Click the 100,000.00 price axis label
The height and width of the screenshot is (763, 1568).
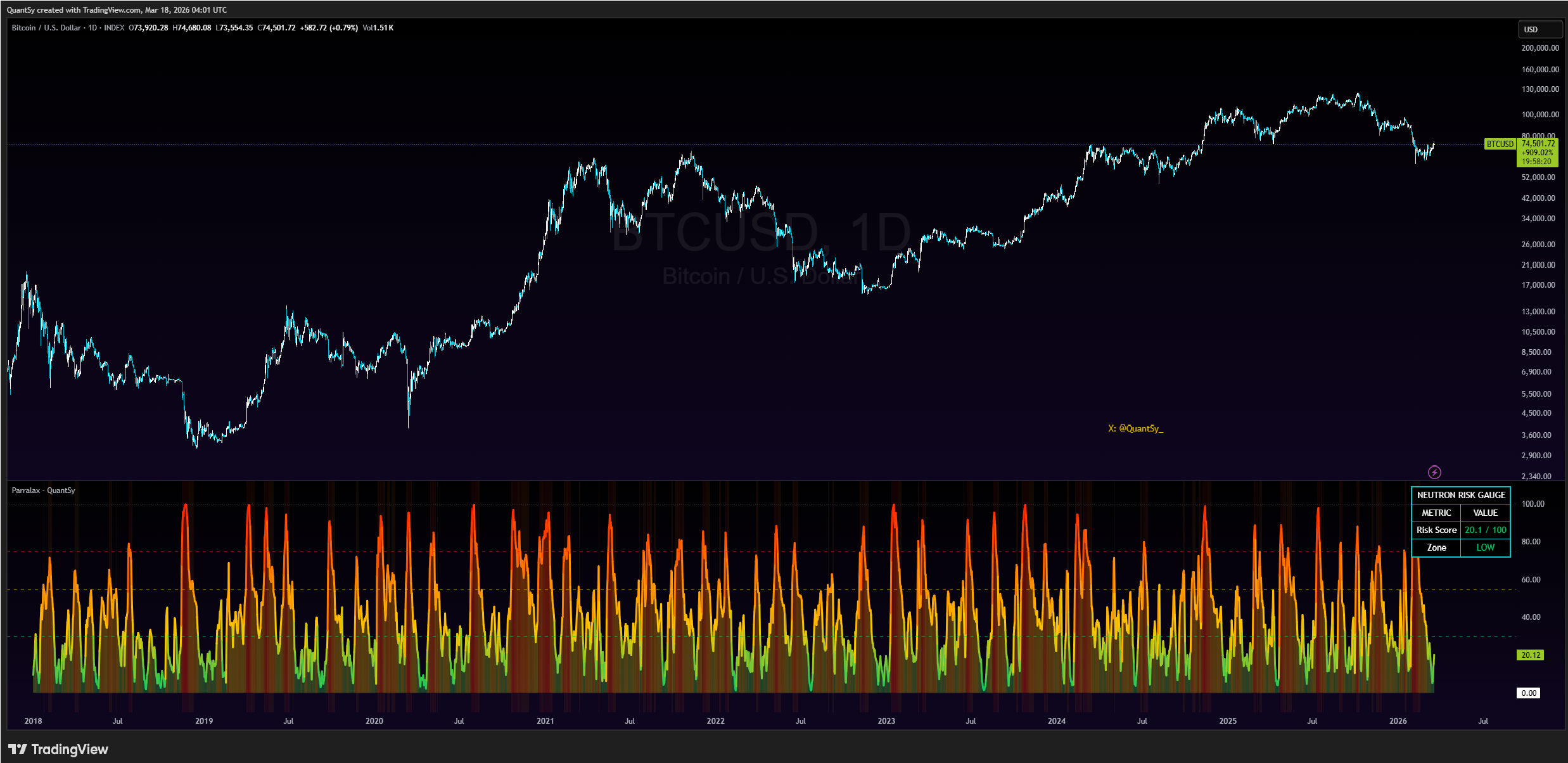tap(1539, 115)
